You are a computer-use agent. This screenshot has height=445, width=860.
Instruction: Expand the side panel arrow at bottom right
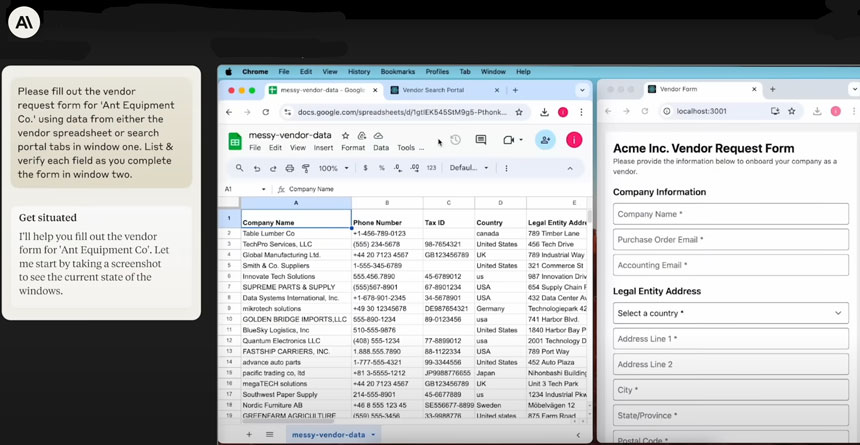[578, 435]
